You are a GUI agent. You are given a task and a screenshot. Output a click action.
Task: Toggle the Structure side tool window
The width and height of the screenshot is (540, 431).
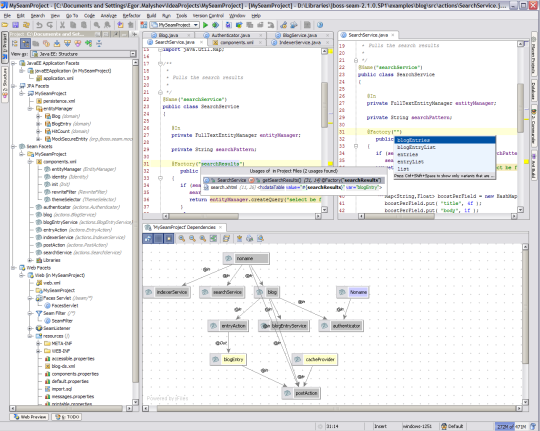[5, 84]
